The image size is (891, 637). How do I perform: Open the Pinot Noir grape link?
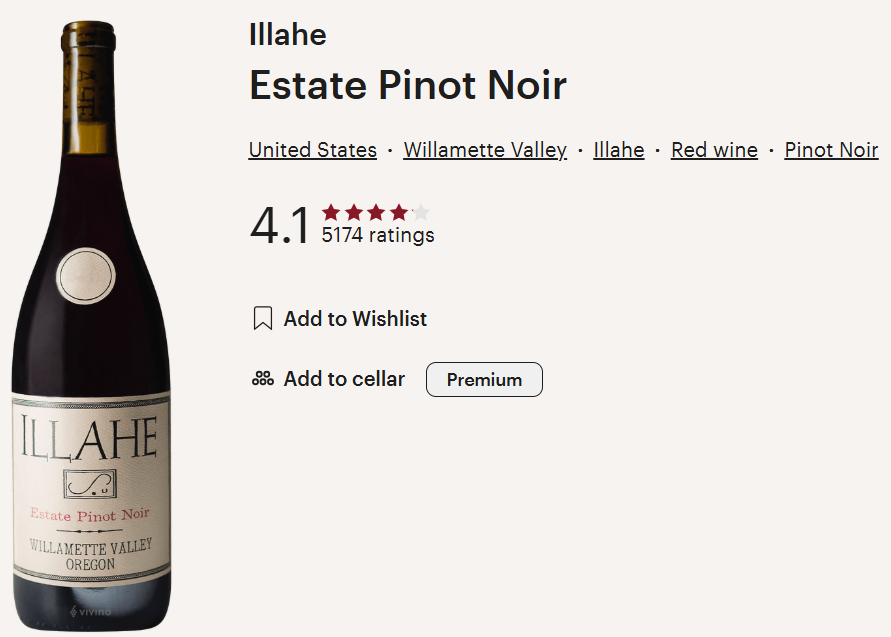click(831, 150)
